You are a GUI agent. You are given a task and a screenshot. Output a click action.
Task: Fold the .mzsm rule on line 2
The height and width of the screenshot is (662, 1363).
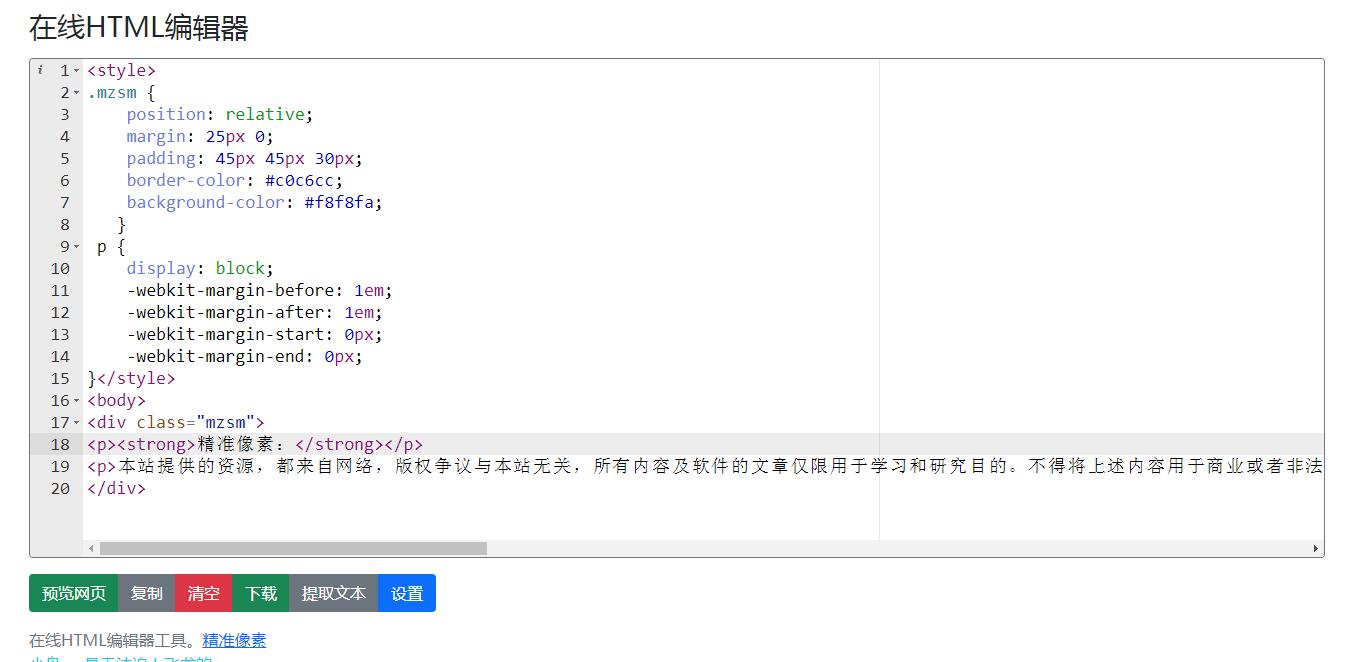[x=77, y=93]
